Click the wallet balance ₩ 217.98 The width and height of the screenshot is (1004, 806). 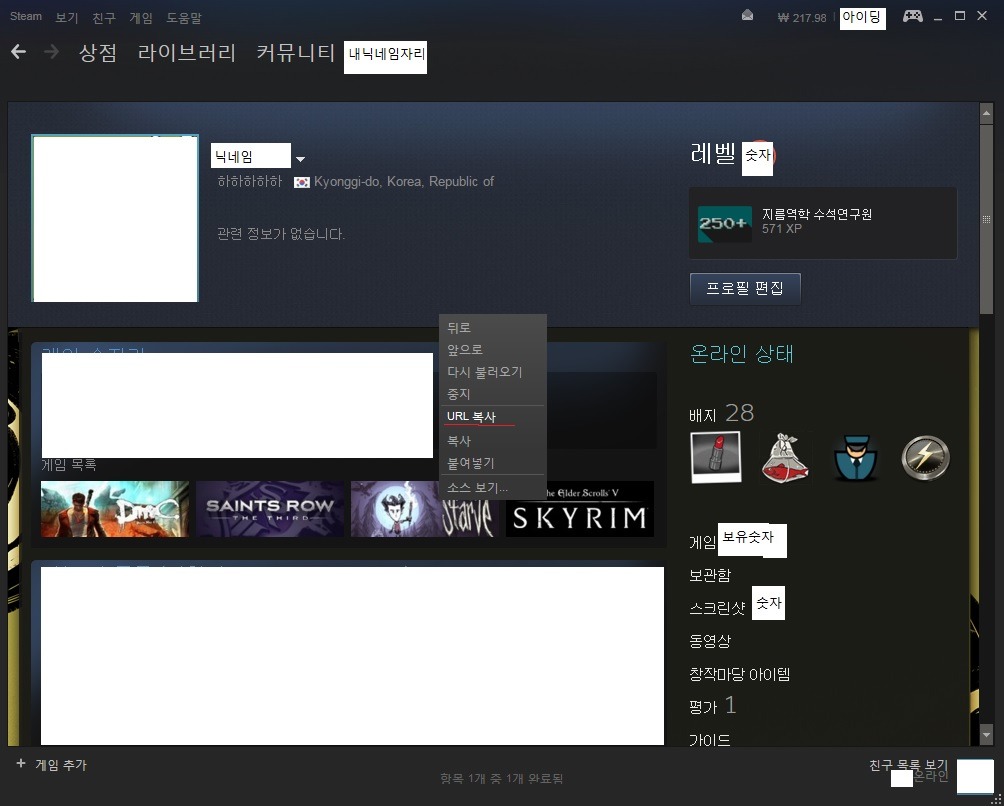tap(802, 18)
